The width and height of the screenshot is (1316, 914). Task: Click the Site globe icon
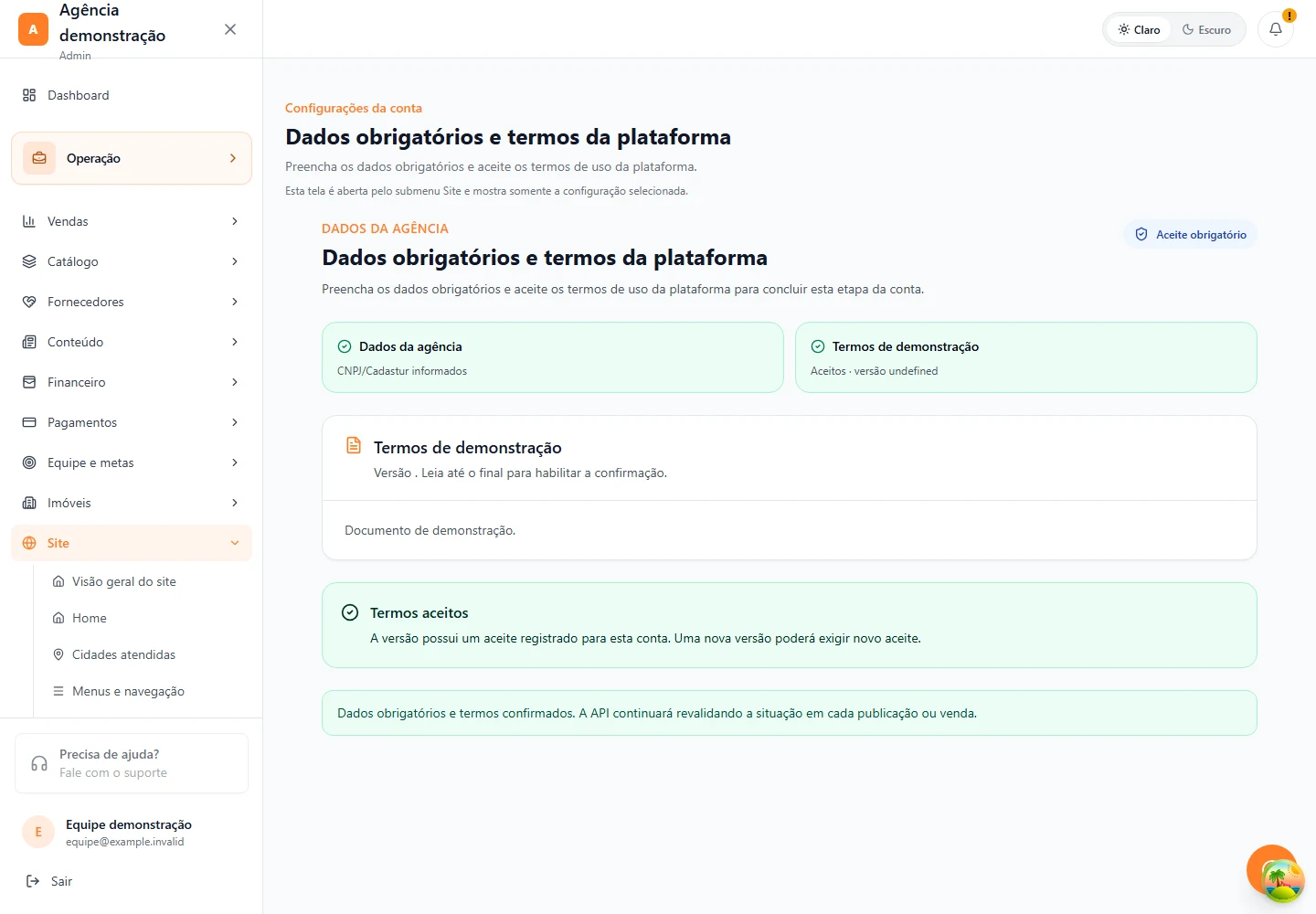point(29,543)
